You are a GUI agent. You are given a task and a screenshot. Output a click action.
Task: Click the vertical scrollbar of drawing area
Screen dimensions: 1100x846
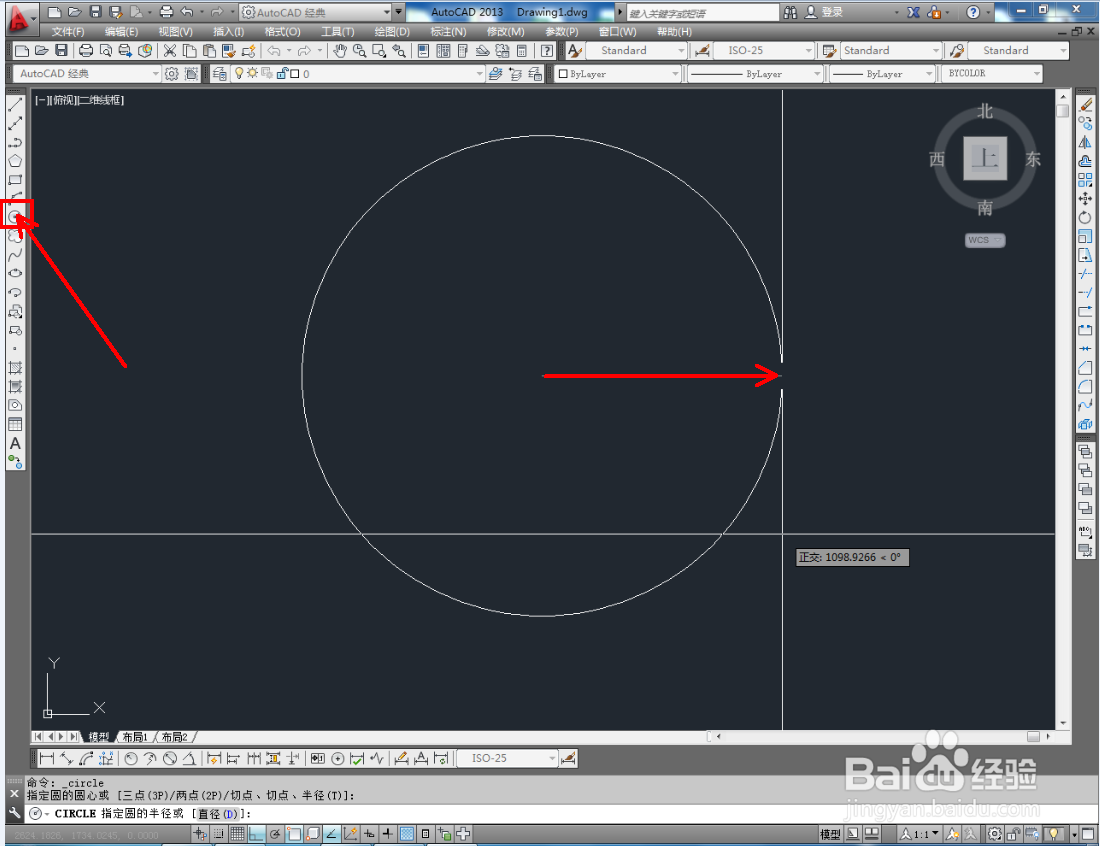pos(1063,410)
